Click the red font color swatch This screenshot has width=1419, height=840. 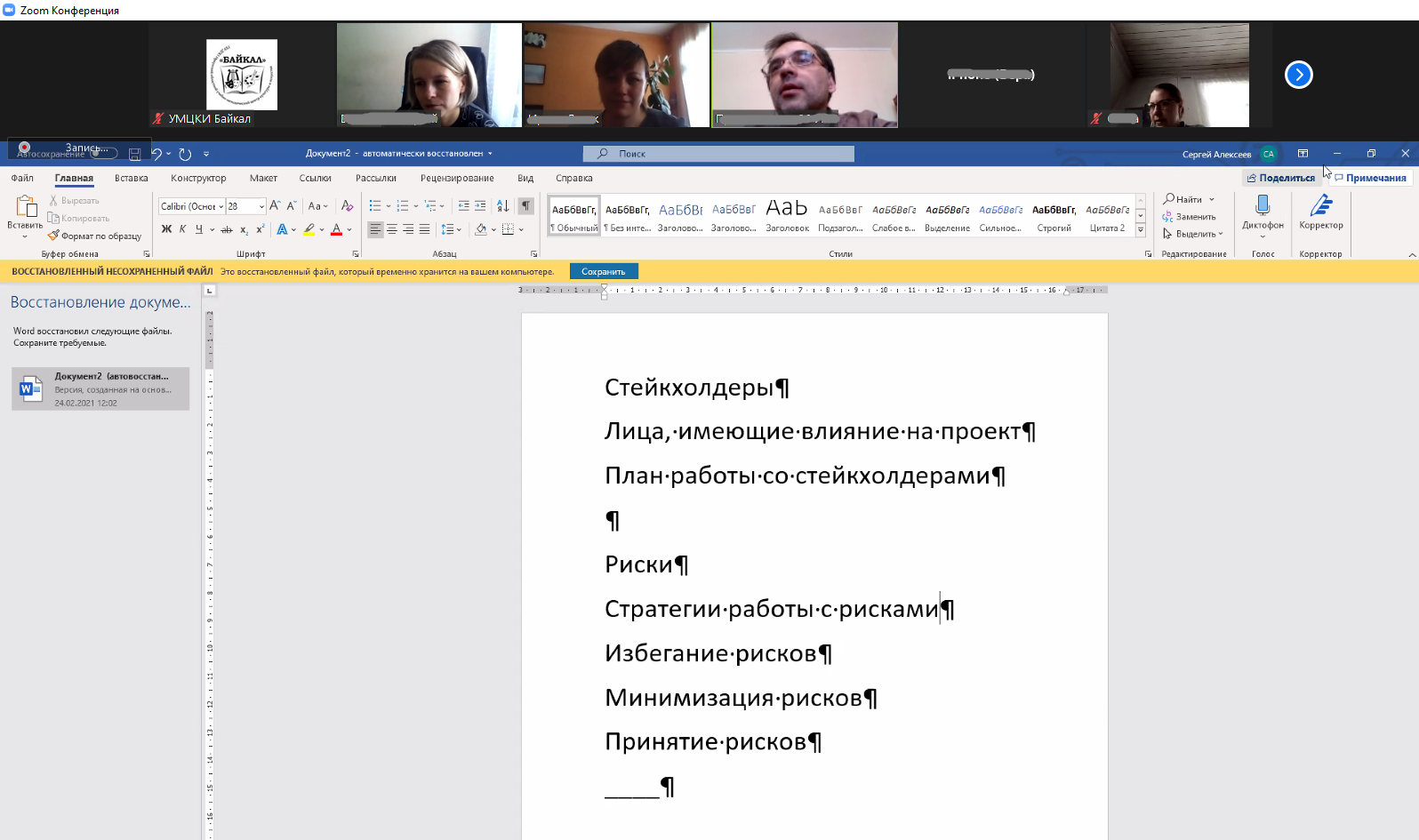pyautogui.click(x=336, y=230)
